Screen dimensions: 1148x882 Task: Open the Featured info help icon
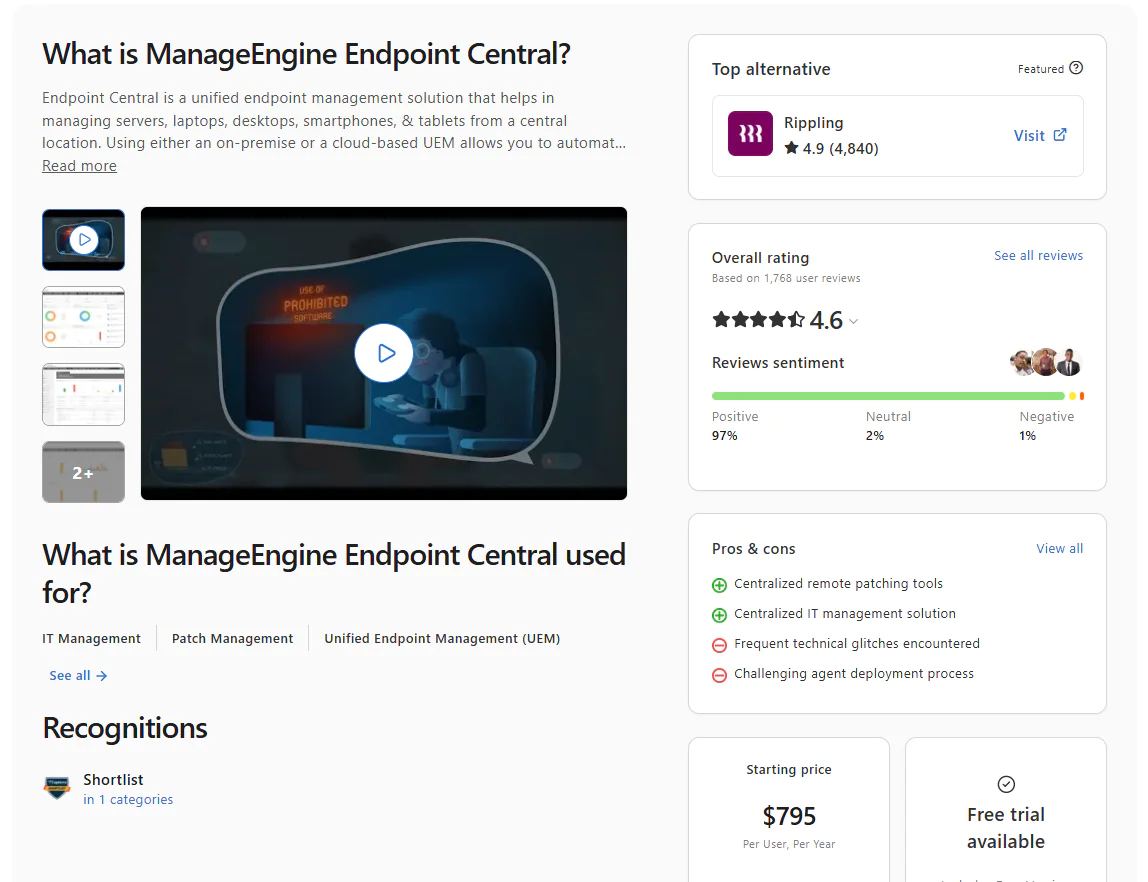(1076, 68)
